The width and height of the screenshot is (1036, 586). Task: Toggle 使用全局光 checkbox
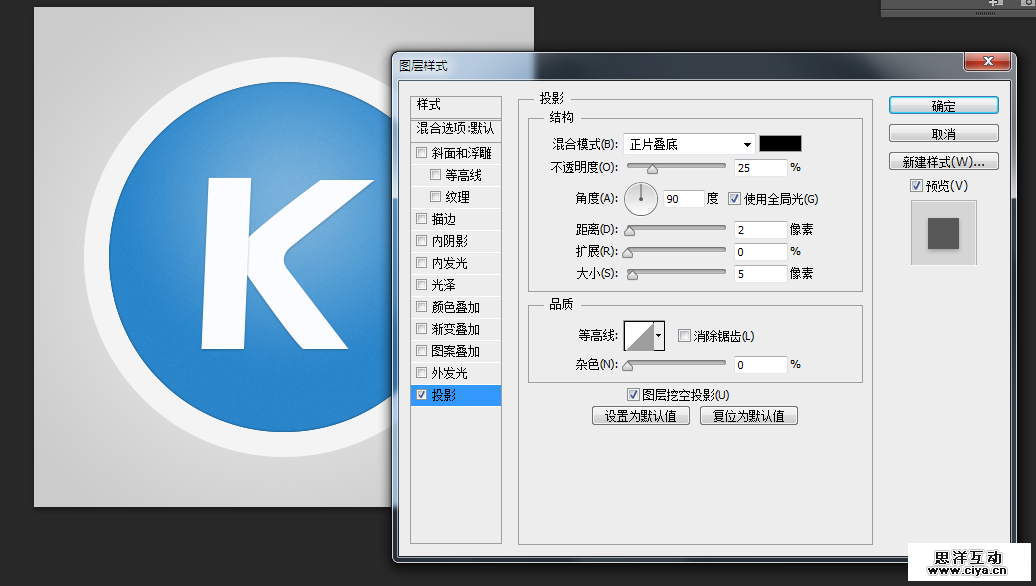pos(735,199)
